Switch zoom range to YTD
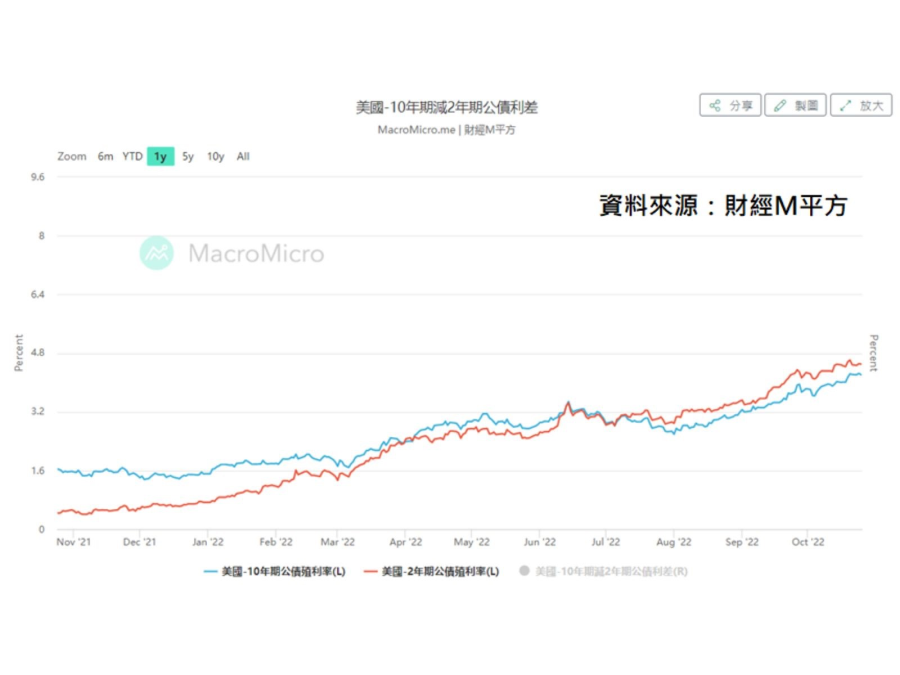 coord(132,156)
